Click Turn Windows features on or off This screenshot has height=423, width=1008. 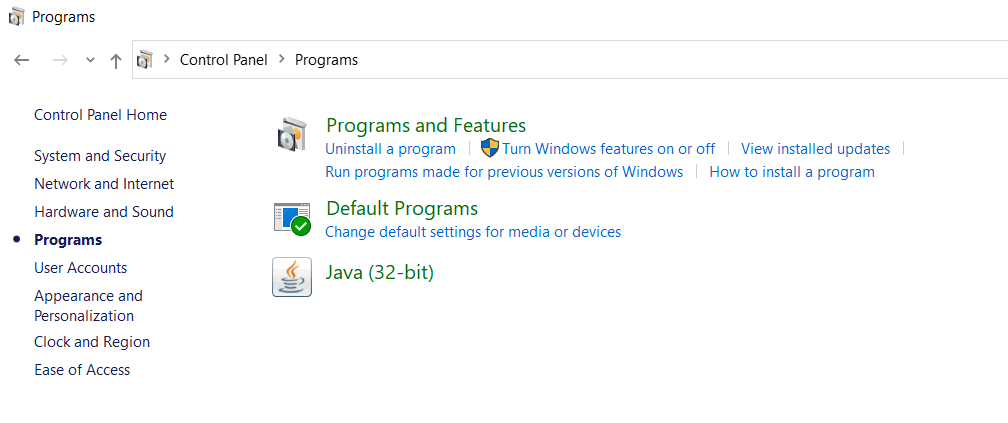tap(609, 149)
